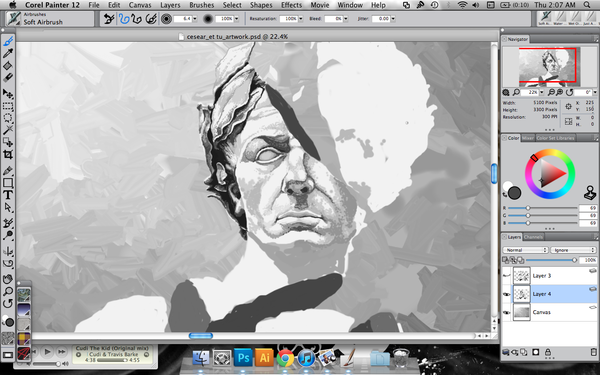
Task: Hide Layer 4 using its eye icon
Action: click(507, 294)
